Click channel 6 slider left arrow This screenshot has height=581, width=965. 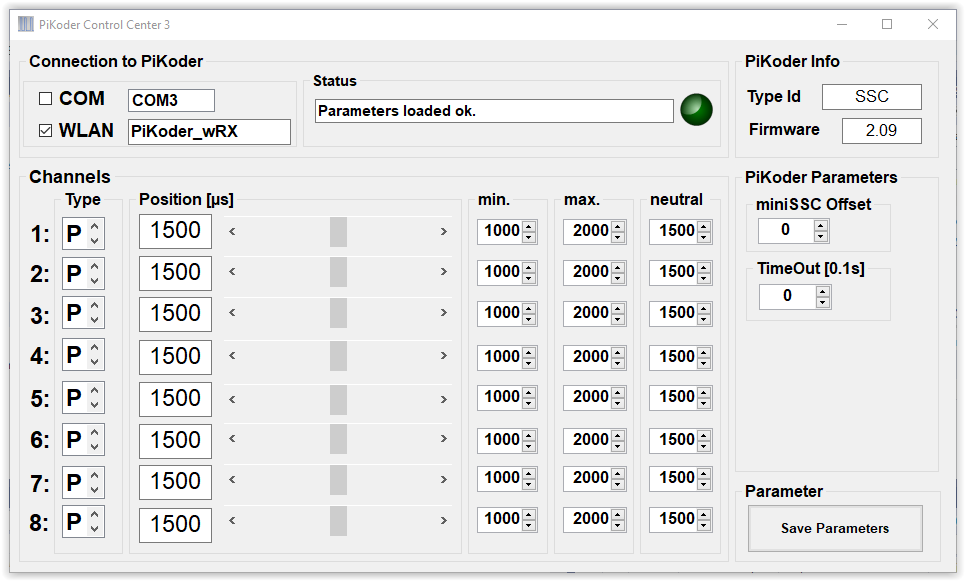232,439
